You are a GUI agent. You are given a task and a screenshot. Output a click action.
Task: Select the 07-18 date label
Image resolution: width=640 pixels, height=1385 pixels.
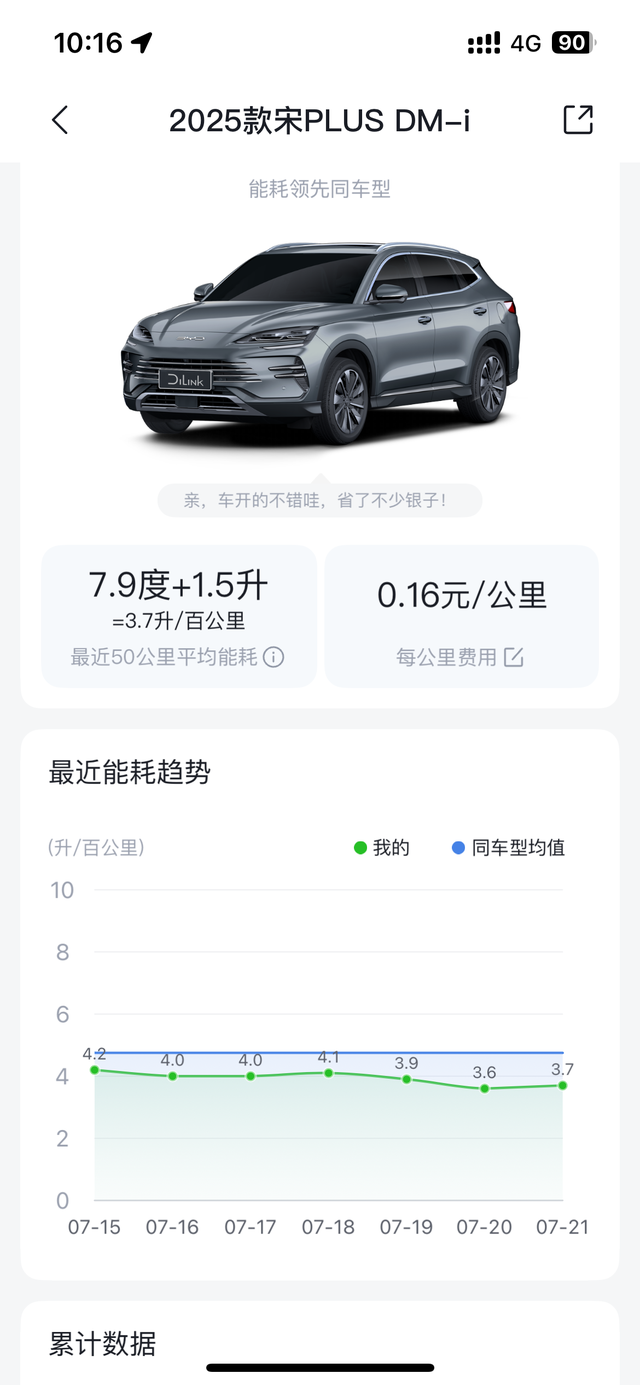[328, 1227]
